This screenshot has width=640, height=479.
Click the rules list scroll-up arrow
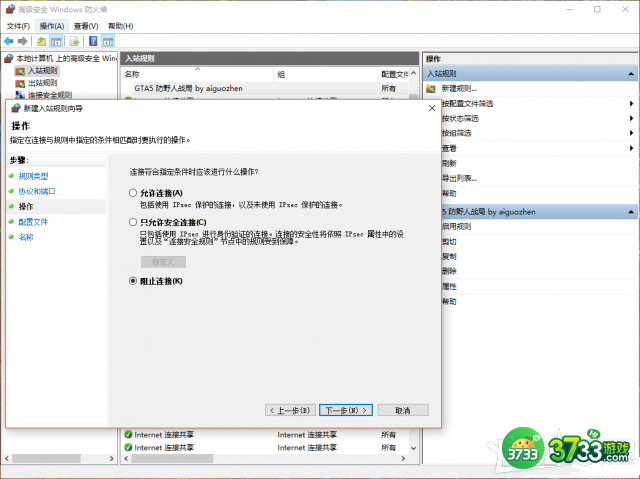(413, 73)
